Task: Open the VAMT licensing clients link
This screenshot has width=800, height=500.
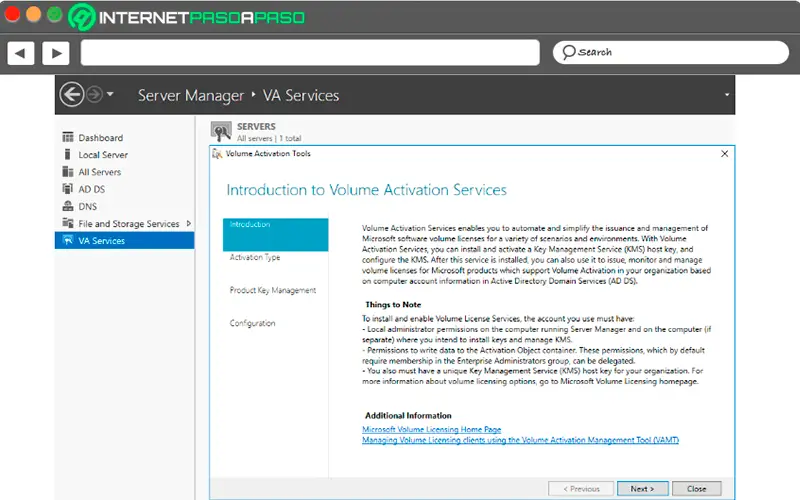Action: click(x=520, y=440)
